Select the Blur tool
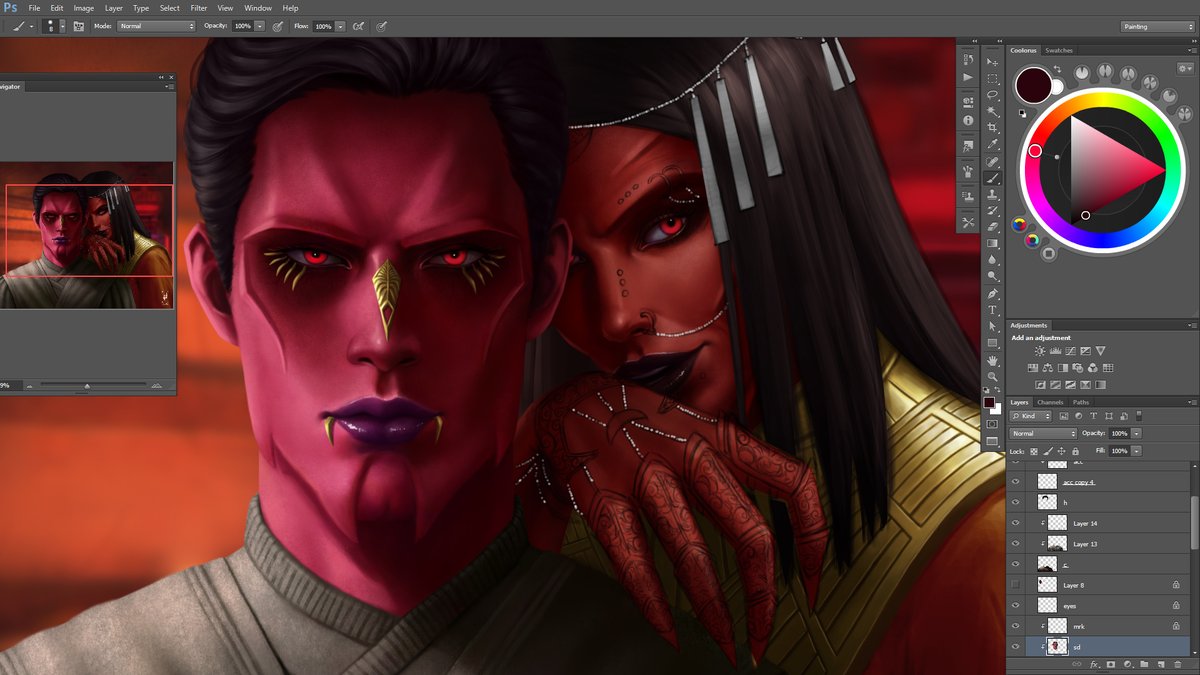The image size is (1200, 675). pos(992,259)
